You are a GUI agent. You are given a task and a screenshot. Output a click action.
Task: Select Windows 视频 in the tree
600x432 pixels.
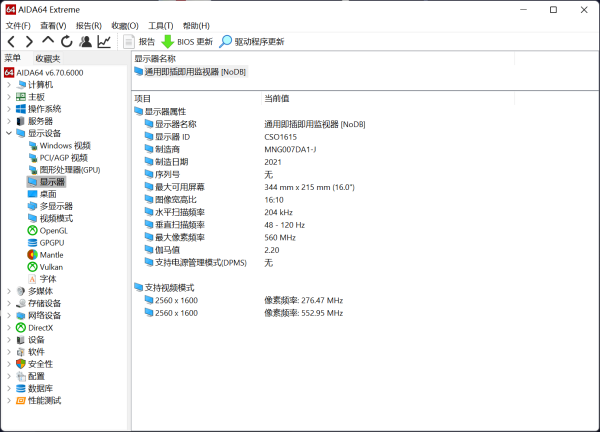[59, 145]
